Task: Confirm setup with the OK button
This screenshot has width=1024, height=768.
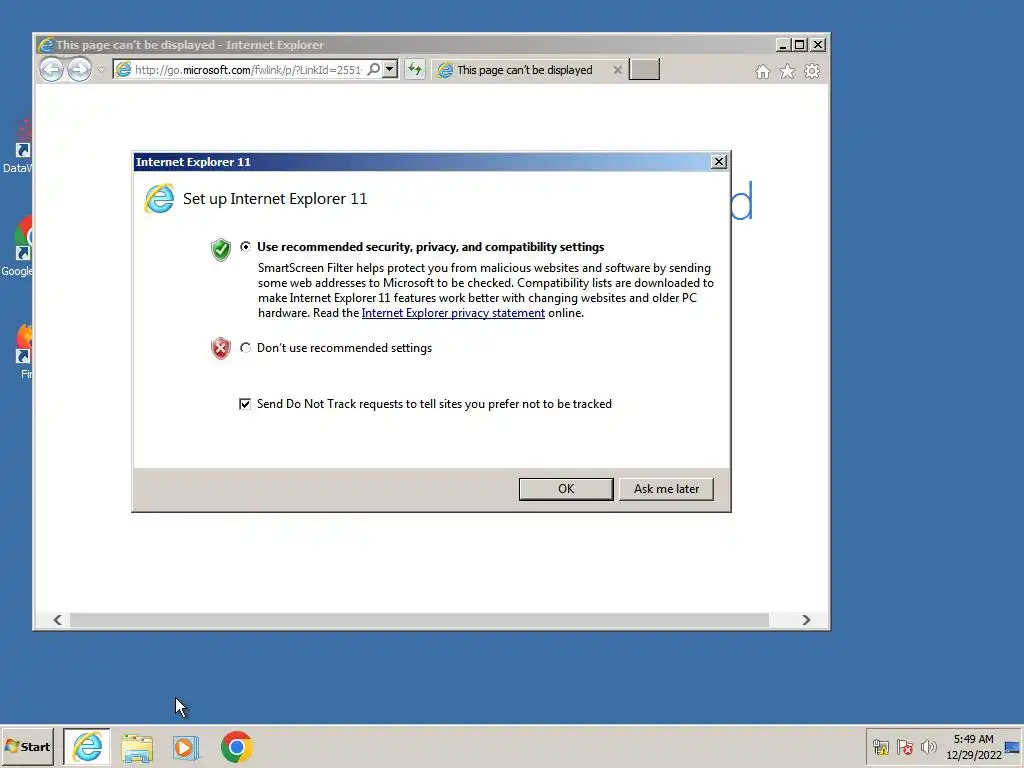Action: point(566,489)
